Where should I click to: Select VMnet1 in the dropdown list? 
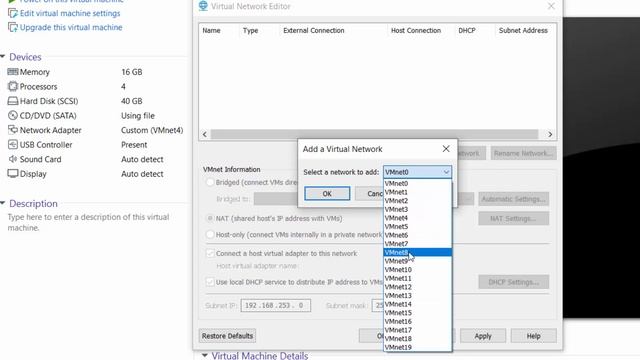coord(417,192)
